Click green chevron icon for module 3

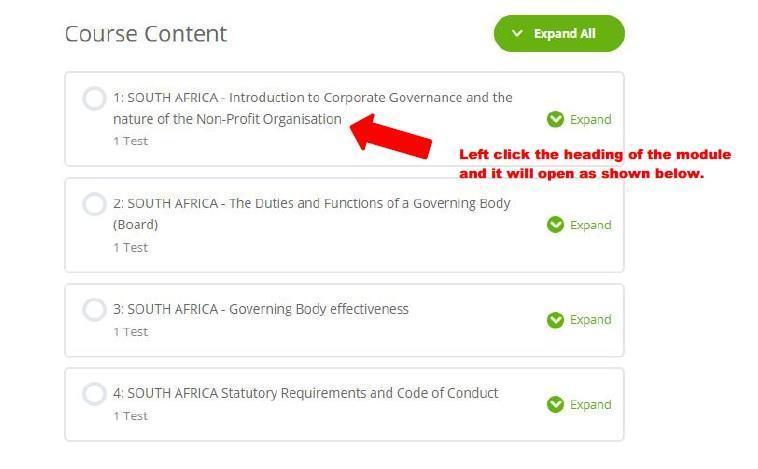tap(555, 320)
